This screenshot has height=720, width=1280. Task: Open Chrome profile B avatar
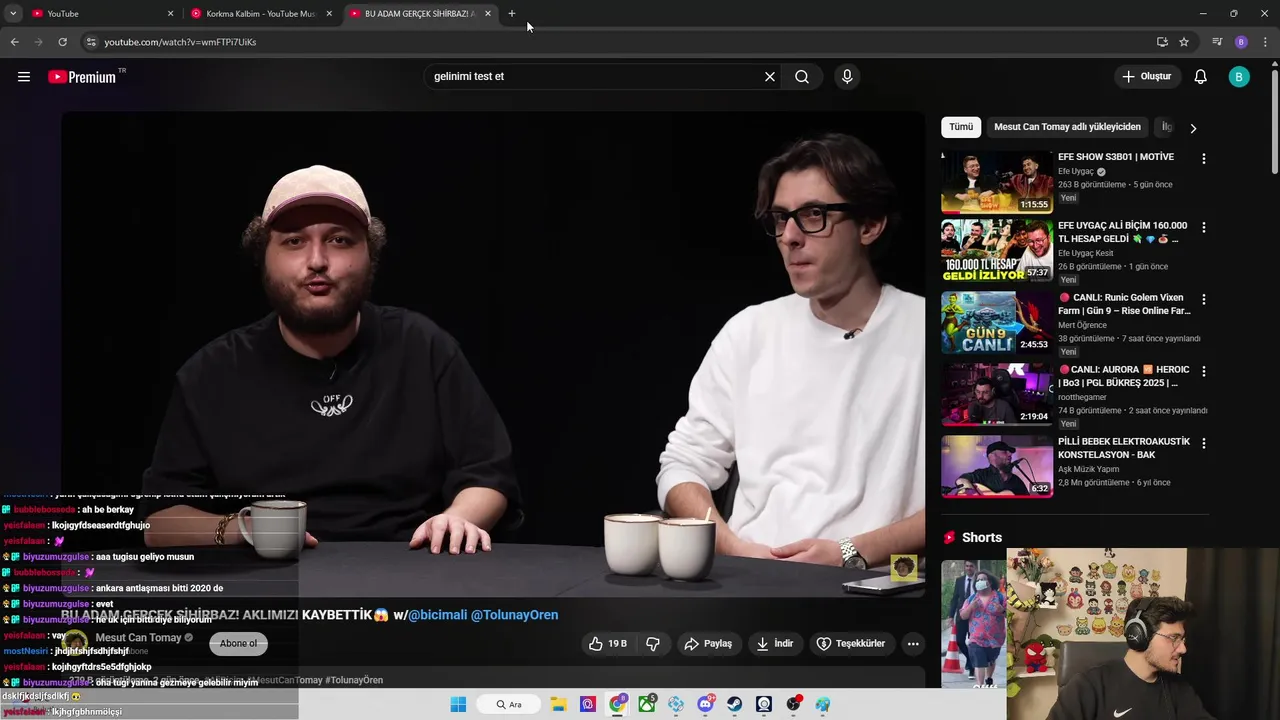[1241, 42]
